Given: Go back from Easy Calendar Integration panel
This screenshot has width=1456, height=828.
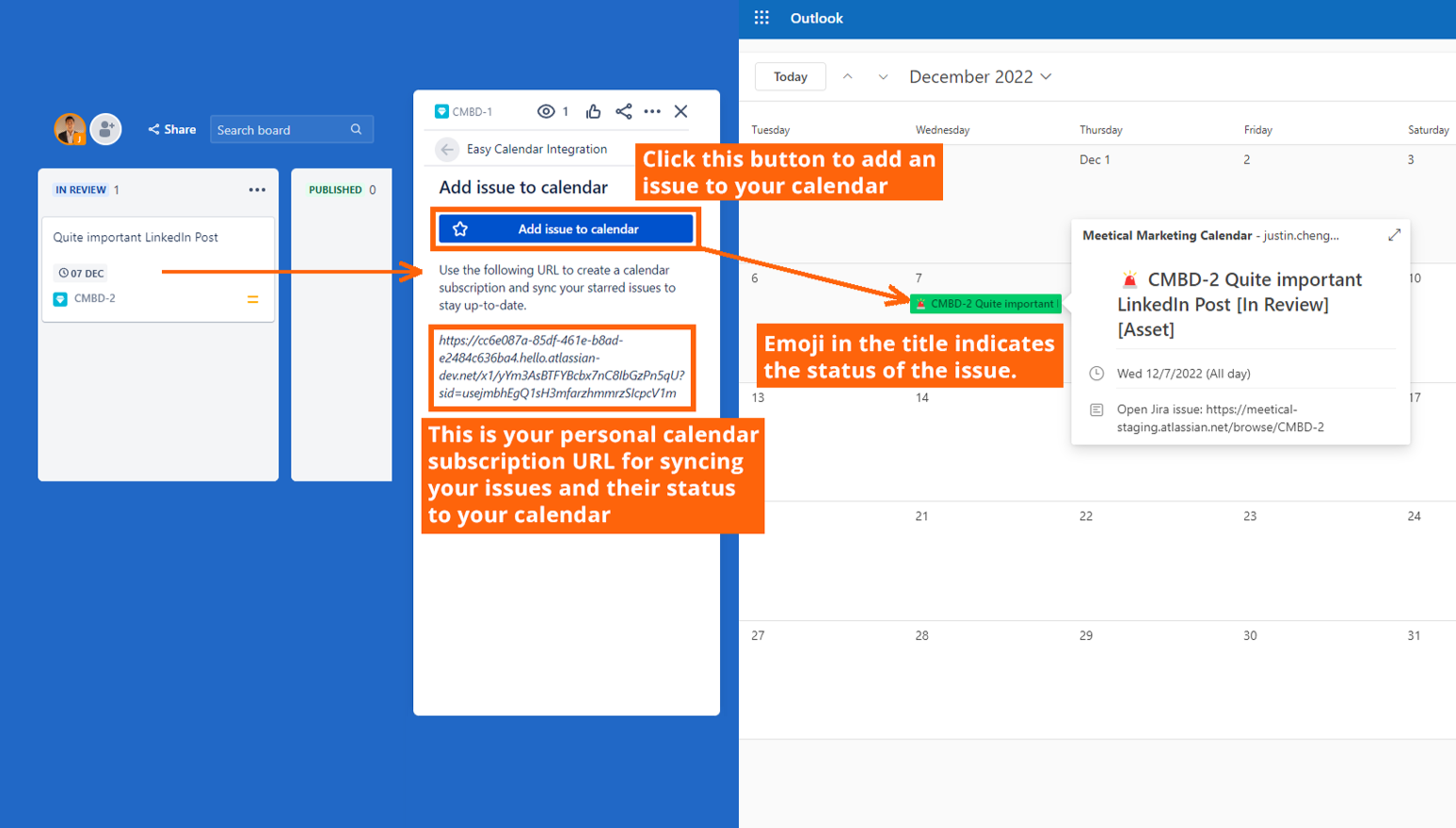Looking at the screenshot, I should click(x=447, y=149).
